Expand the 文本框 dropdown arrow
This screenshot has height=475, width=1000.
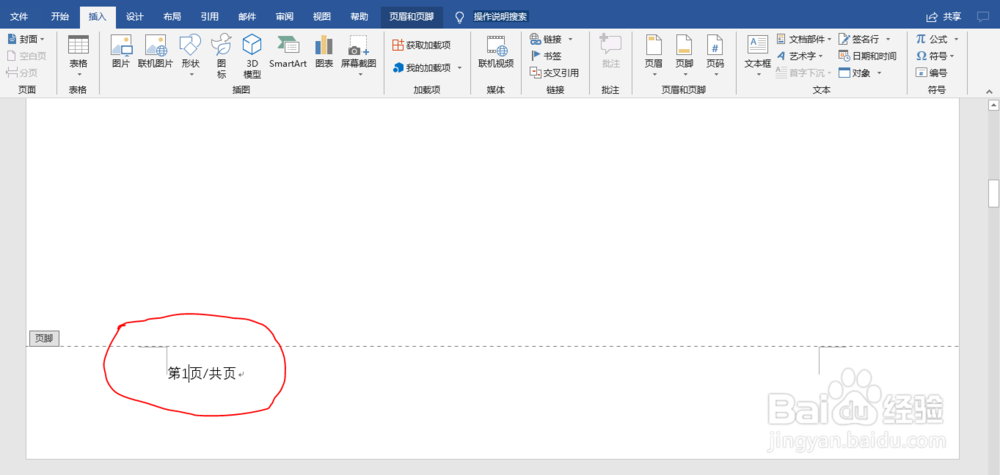click(758, 74)
